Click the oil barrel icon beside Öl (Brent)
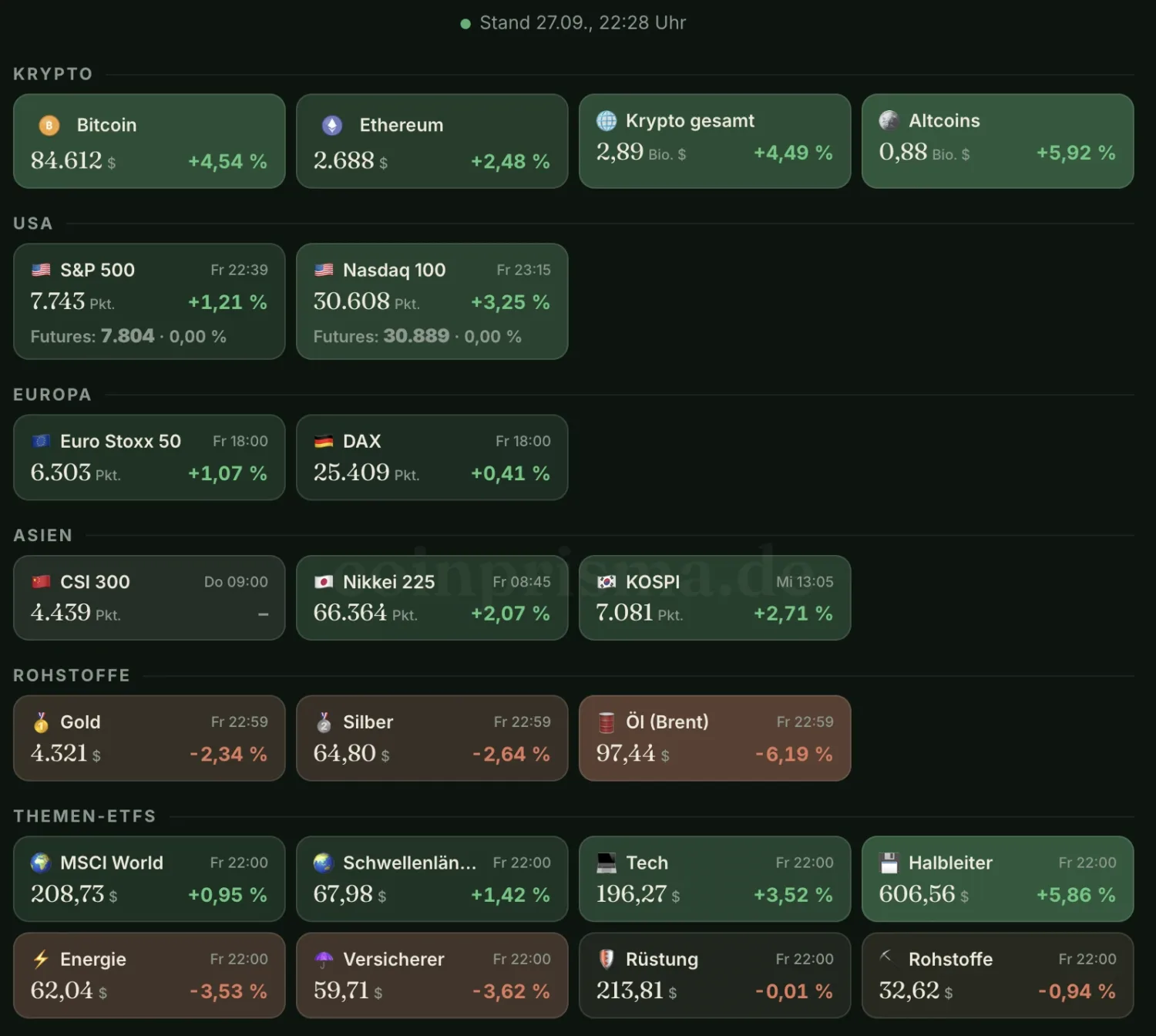 pos(607,722)
